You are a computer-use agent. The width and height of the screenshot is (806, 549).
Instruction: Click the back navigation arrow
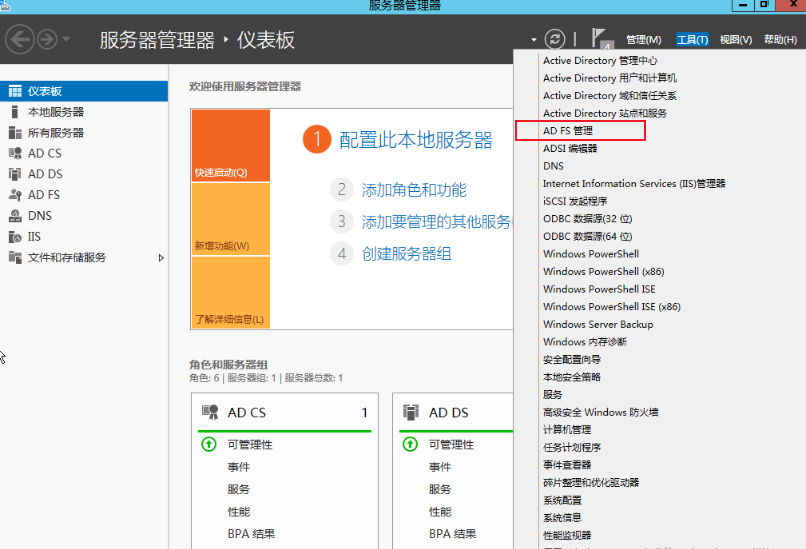click(x=20, y=40)
